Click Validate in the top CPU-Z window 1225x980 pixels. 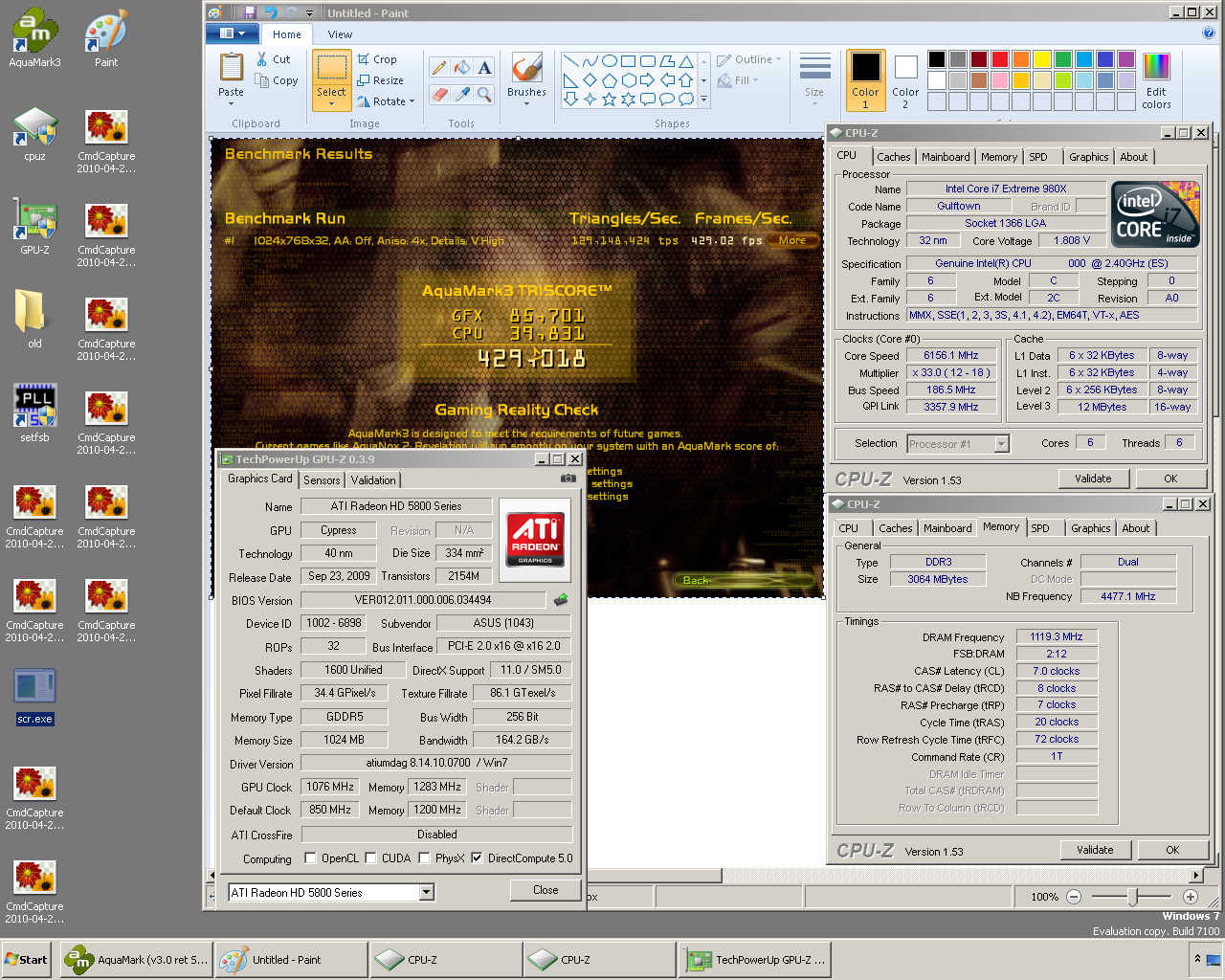coord(1093,479)
